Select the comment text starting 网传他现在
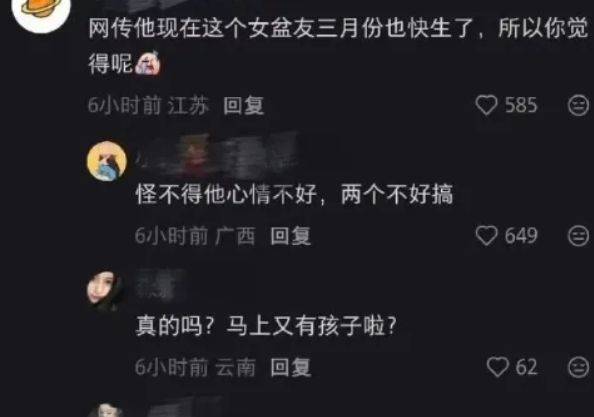 [x=338, y=45]
